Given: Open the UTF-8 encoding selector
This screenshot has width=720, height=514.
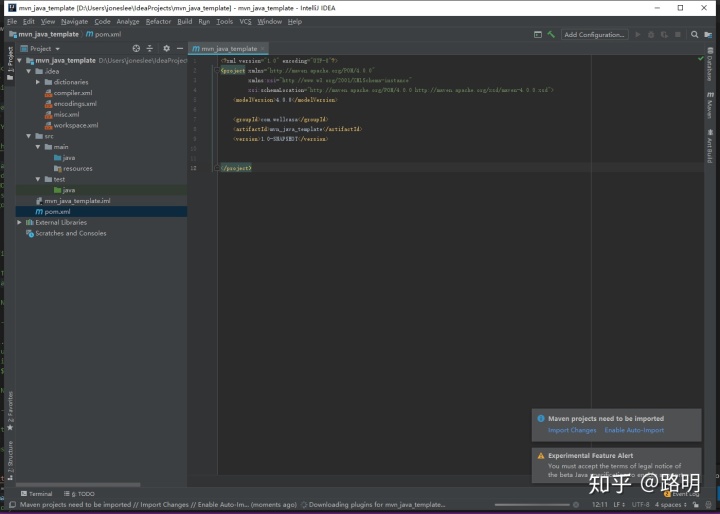Looking at the screenshot, I should tap(641, 505).
